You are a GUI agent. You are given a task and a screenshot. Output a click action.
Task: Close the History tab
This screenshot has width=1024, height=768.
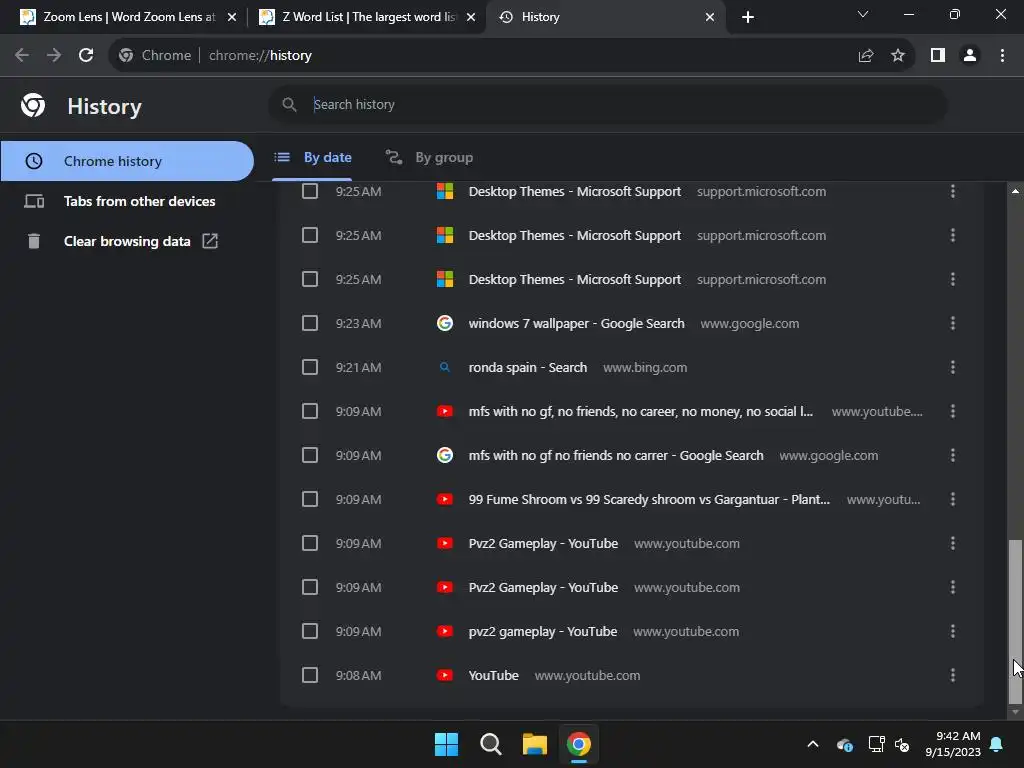coord(710,17)
